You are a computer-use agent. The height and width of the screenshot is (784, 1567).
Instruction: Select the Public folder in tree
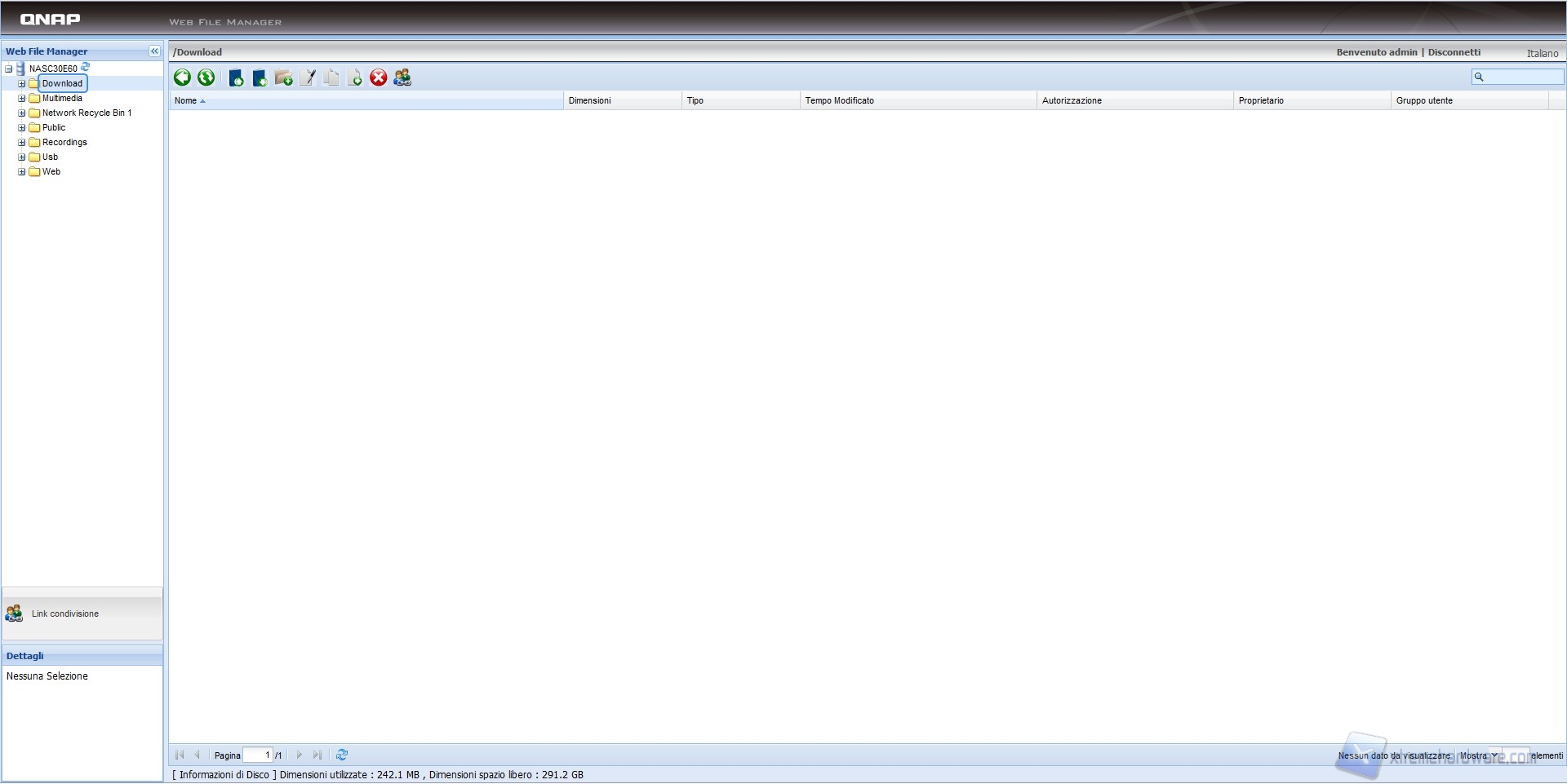click(x=54, y=128)
